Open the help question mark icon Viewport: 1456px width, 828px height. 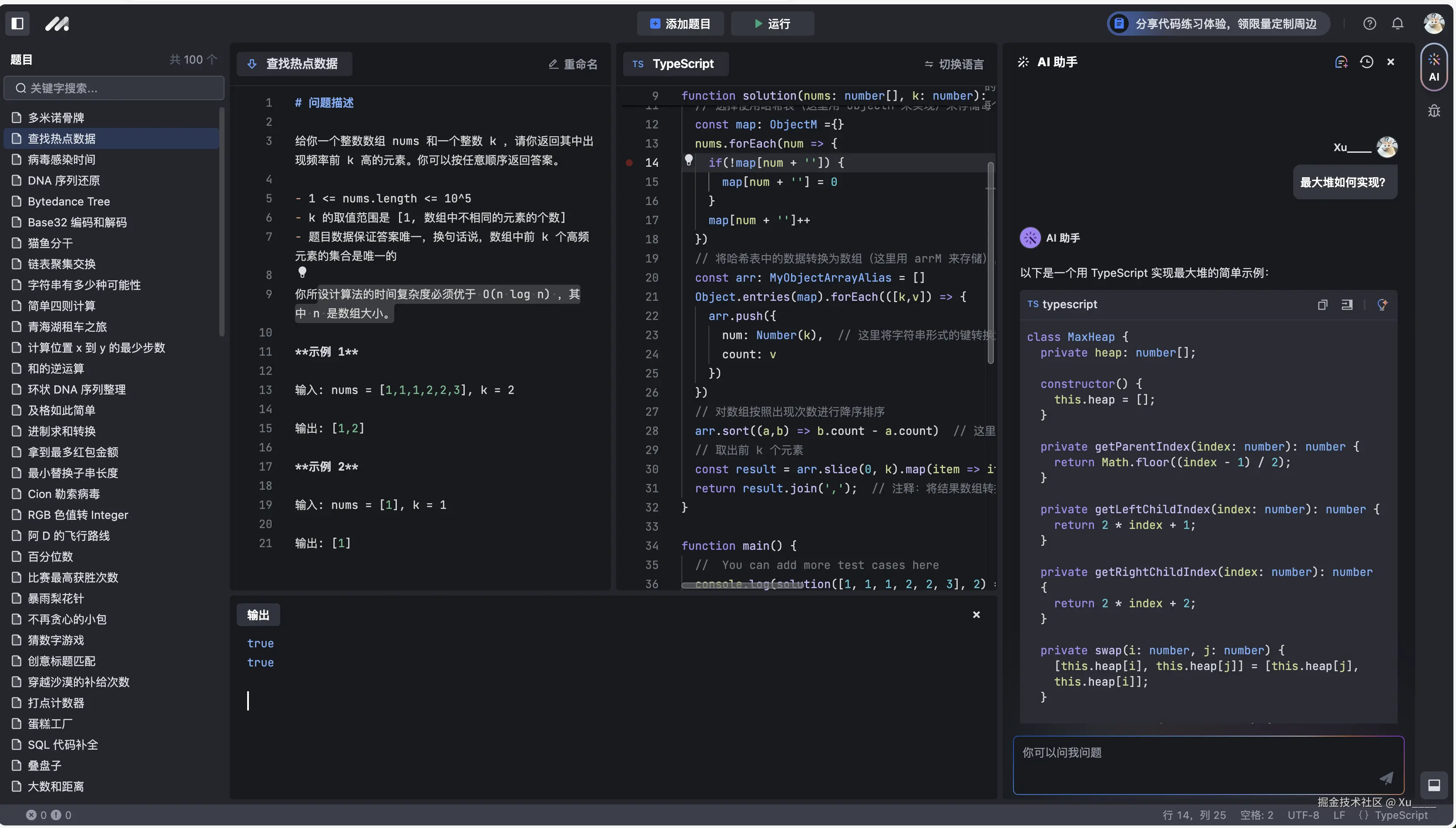point(1369,24)
